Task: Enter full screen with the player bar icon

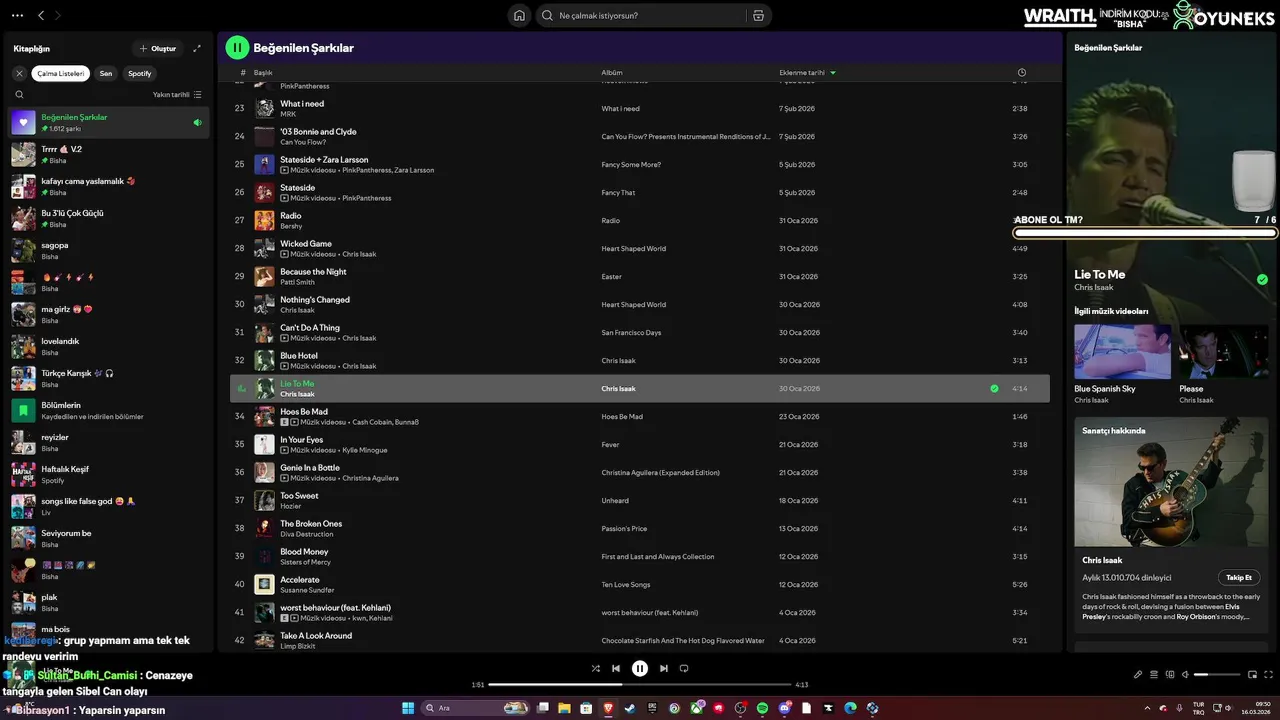Action: [x=1269, y=674]
